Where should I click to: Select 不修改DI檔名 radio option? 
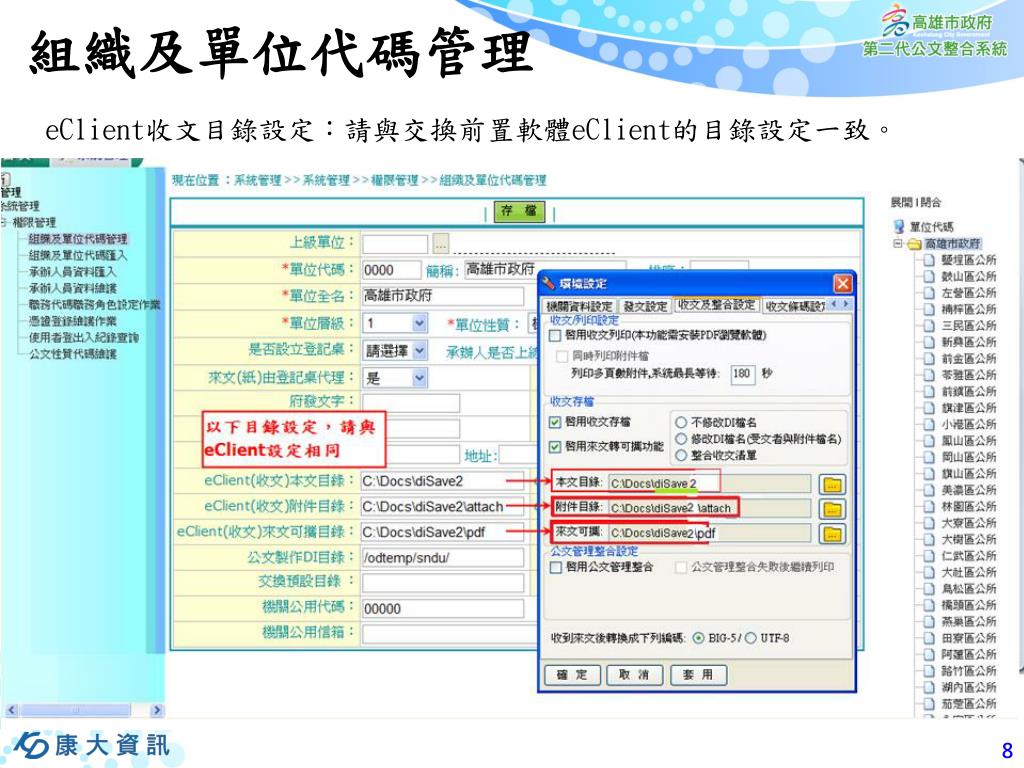[681, 423]
